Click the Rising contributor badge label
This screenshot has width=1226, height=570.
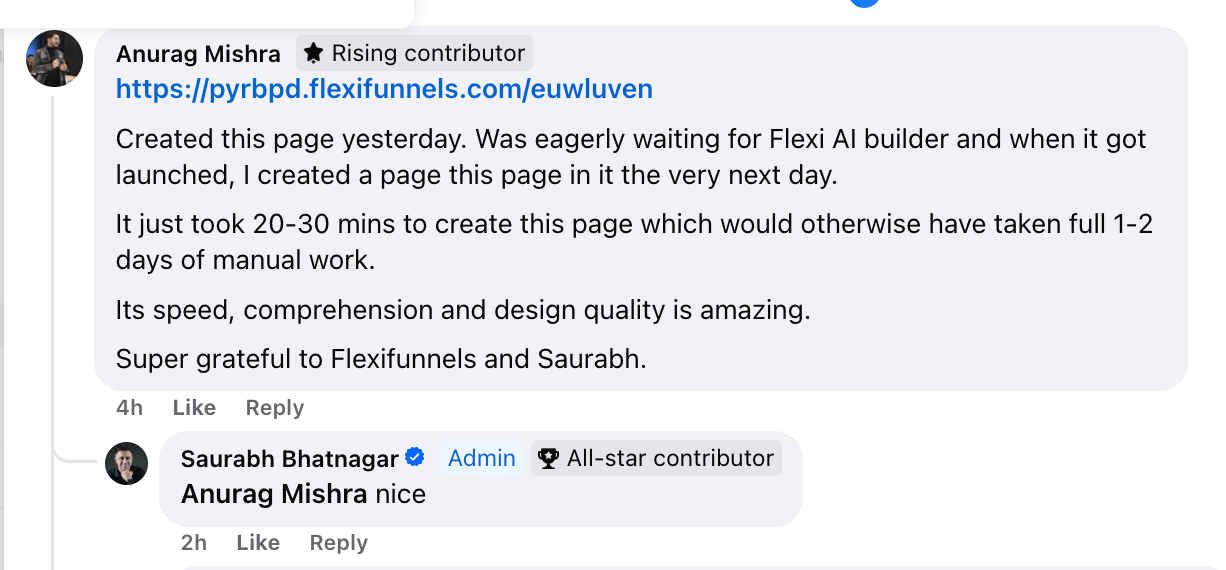coord(427,53)
